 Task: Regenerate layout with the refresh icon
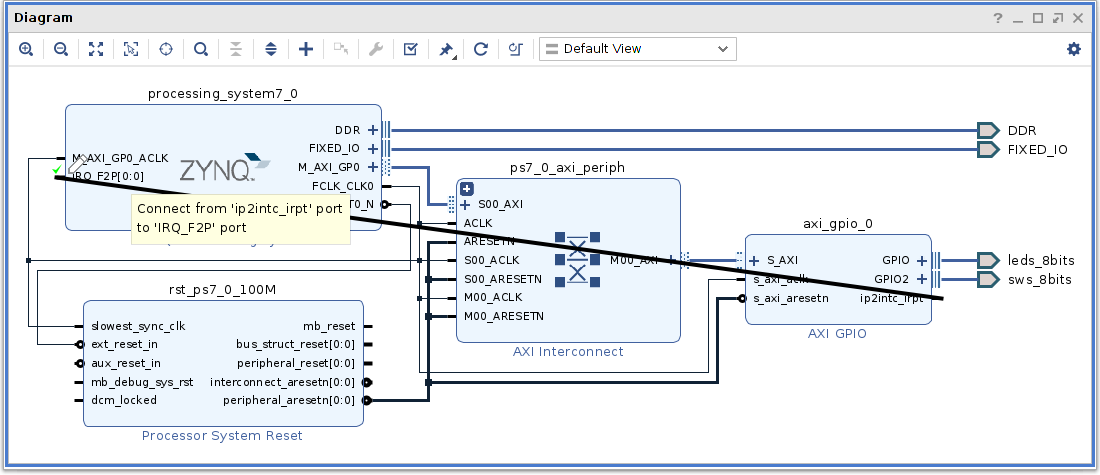pos(480,49)
